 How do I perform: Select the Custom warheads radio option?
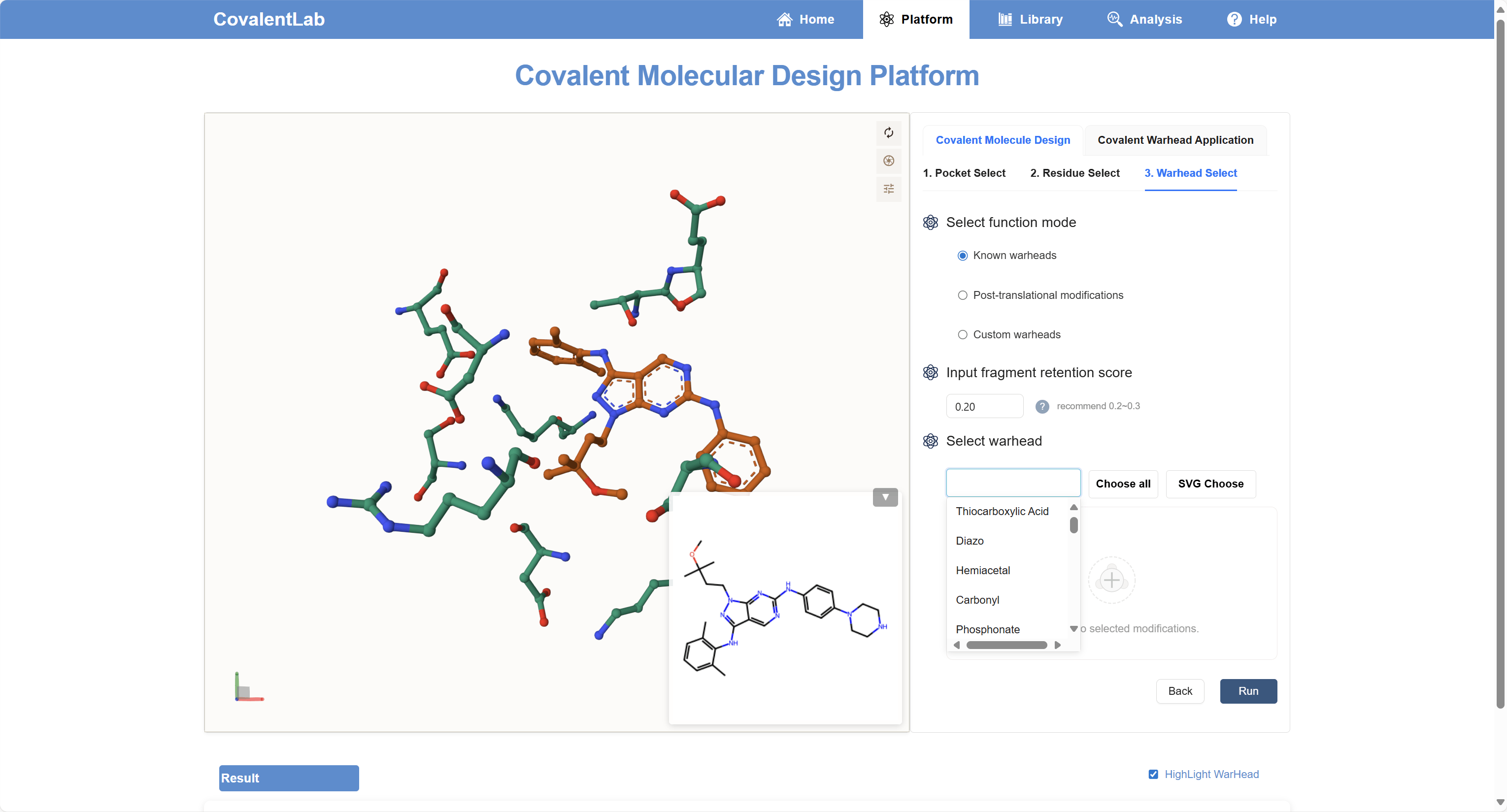click(962, 334)
